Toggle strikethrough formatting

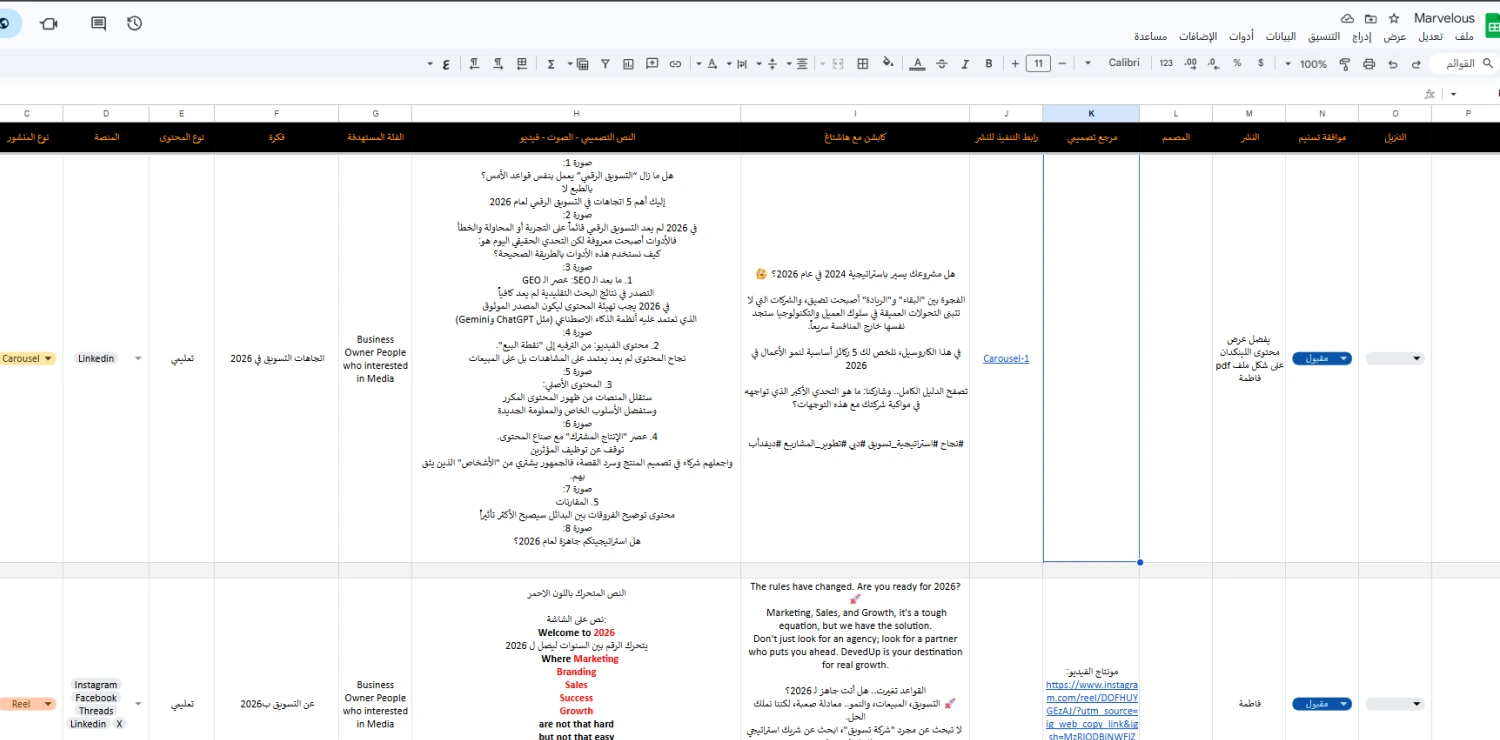[941, 63]
